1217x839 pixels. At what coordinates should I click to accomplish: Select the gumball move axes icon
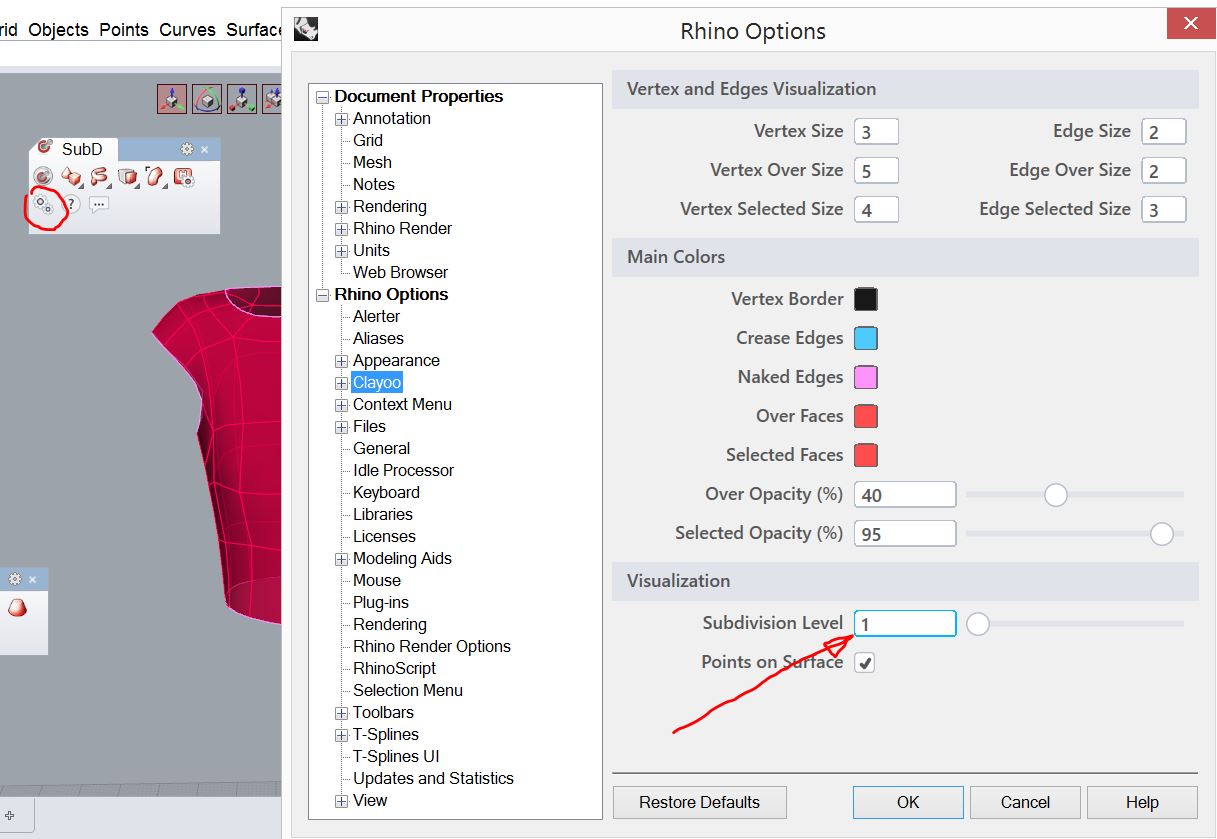(x=173, y=99)
